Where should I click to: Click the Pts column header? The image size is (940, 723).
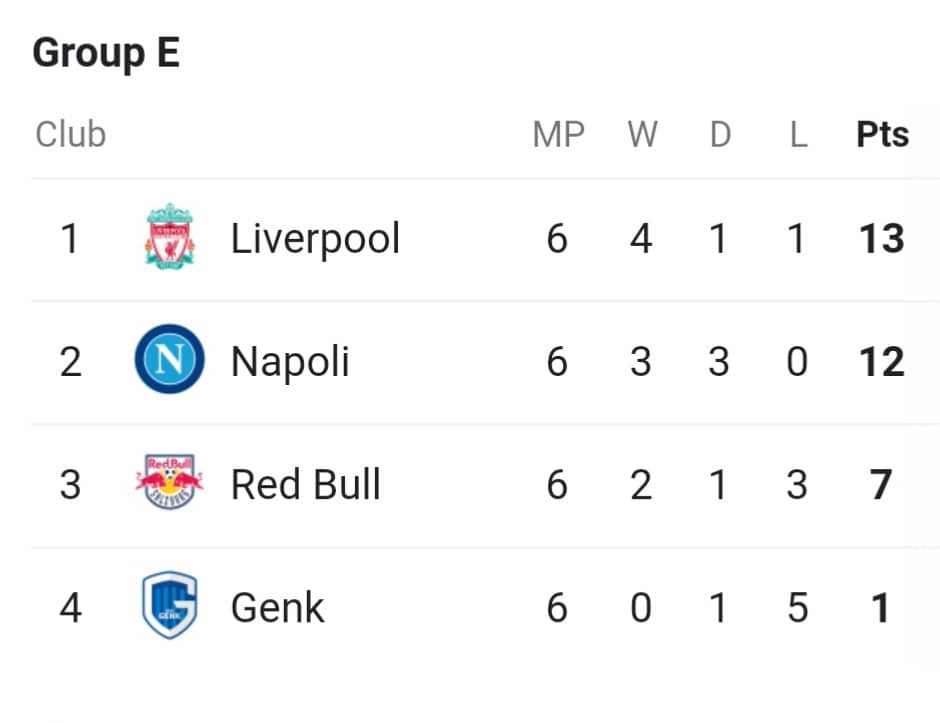(x=882, y=134)
